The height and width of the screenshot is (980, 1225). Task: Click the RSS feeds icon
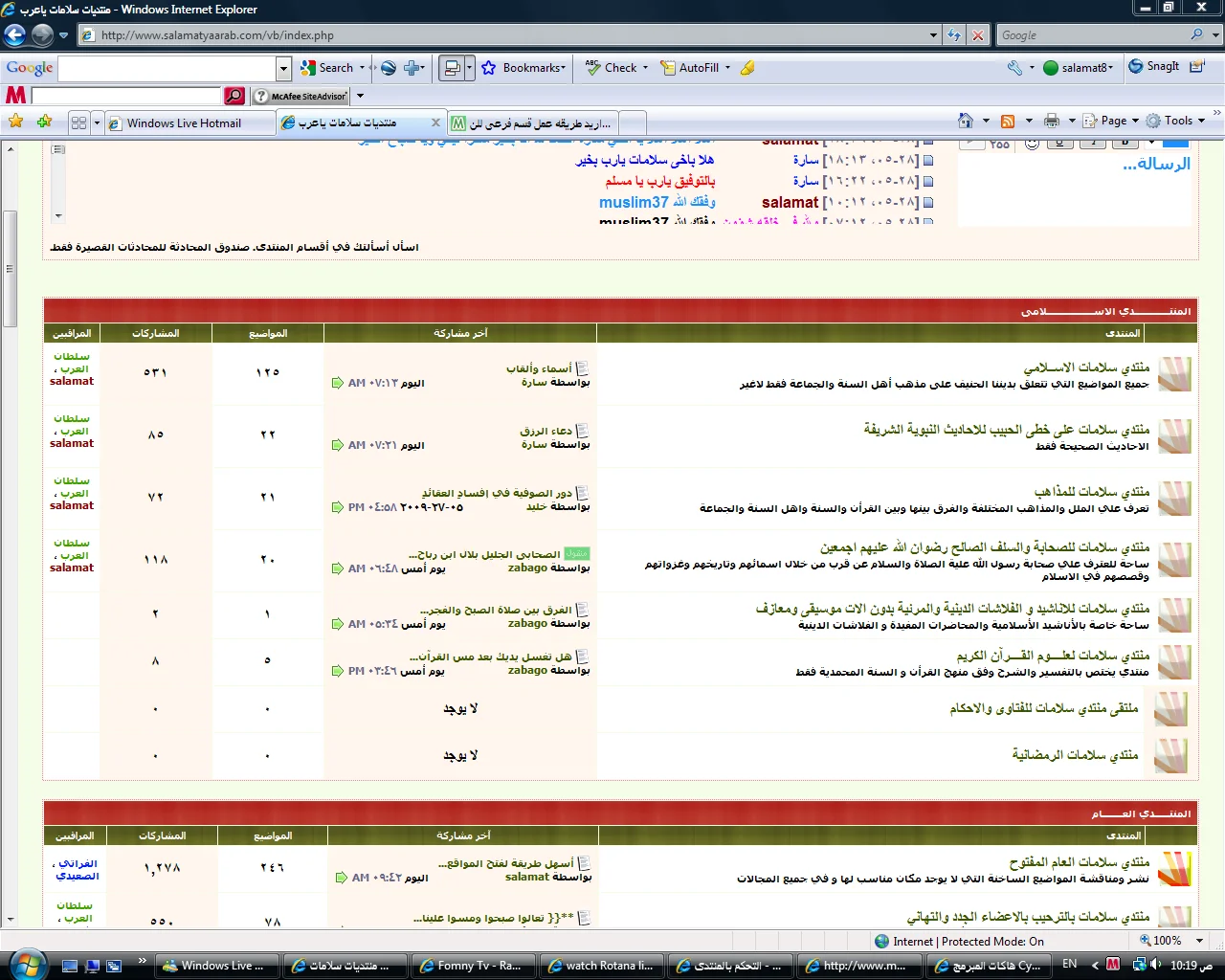point(1008,121)
